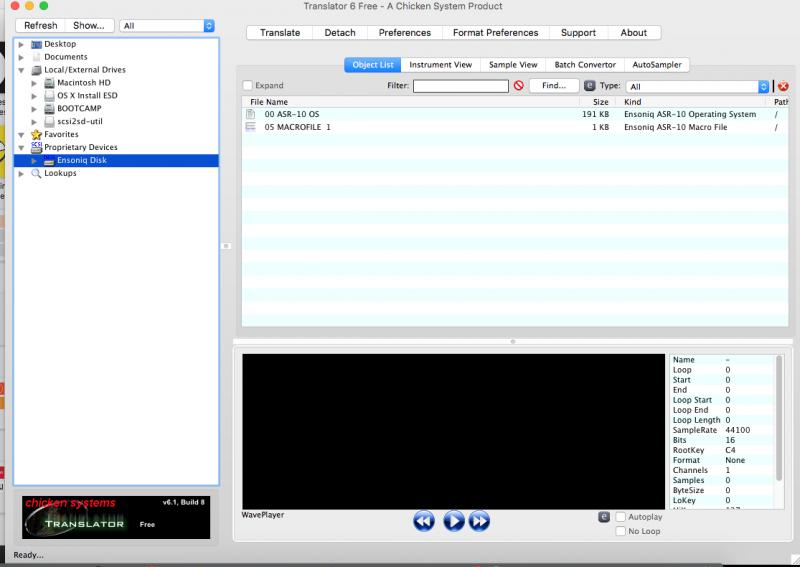Click the file icon of 00 ASR-10 OS
Image resolution: width=800 pixels, height=567 pixels.
(x=251, y=114)
